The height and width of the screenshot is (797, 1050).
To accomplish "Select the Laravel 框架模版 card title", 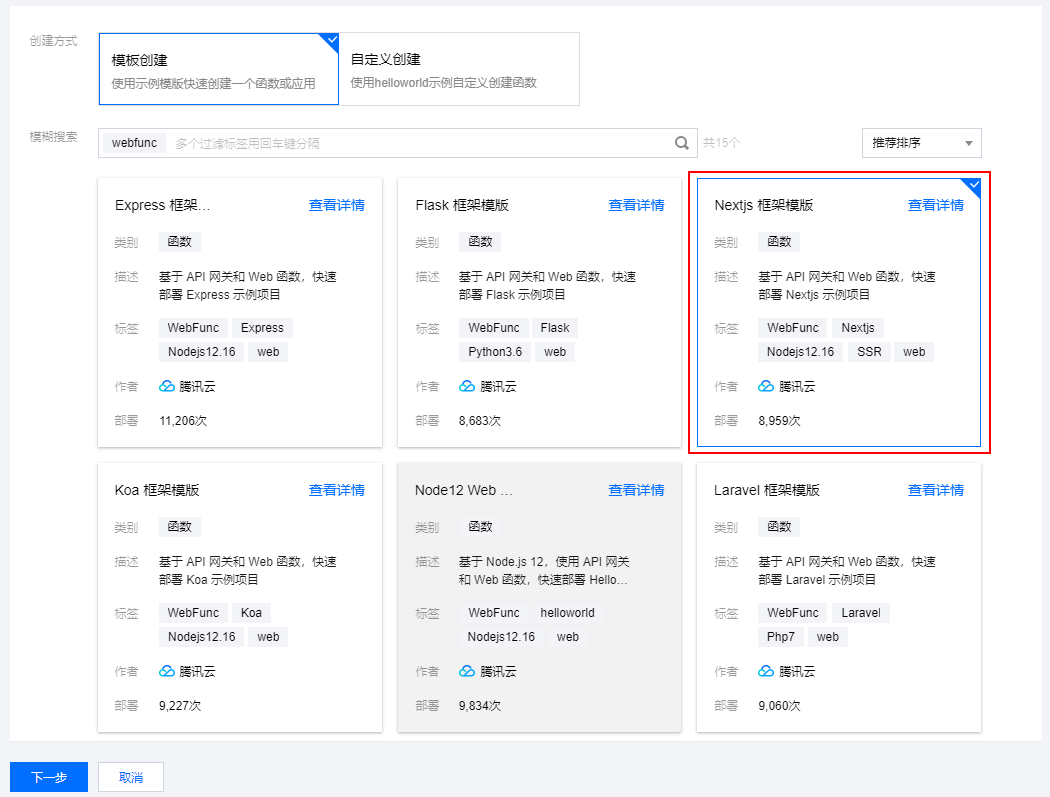I will (x=767, y=490).
